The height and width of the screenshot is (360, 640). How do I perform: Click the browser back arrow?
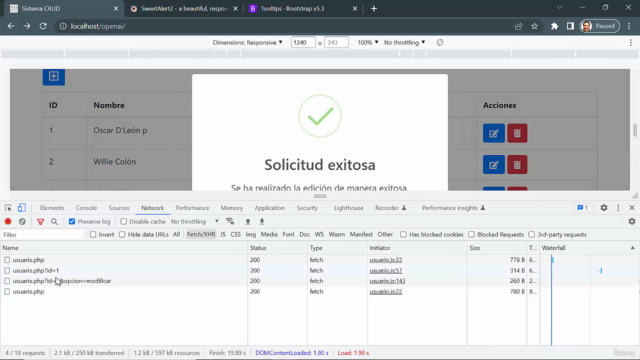11,26
